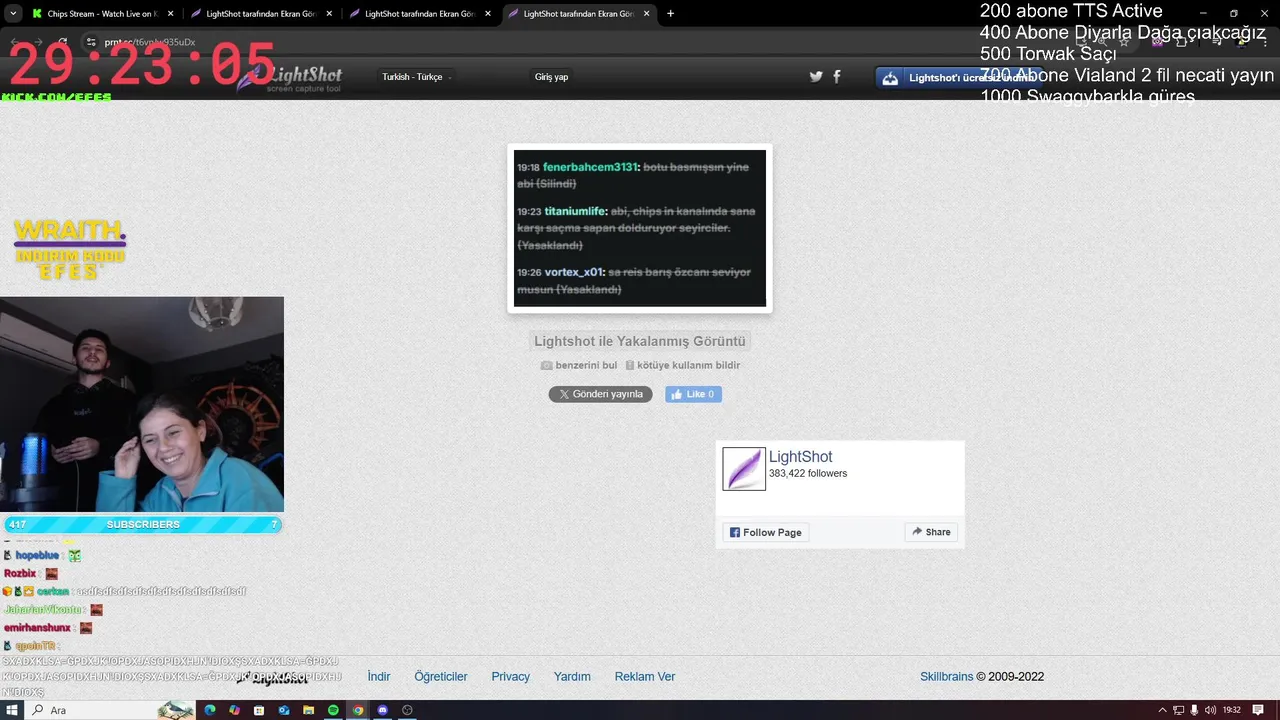The height and width of the screenshot is (720, 1280).
Task: Click the Chrome reload page button
Action: (64, 42)
